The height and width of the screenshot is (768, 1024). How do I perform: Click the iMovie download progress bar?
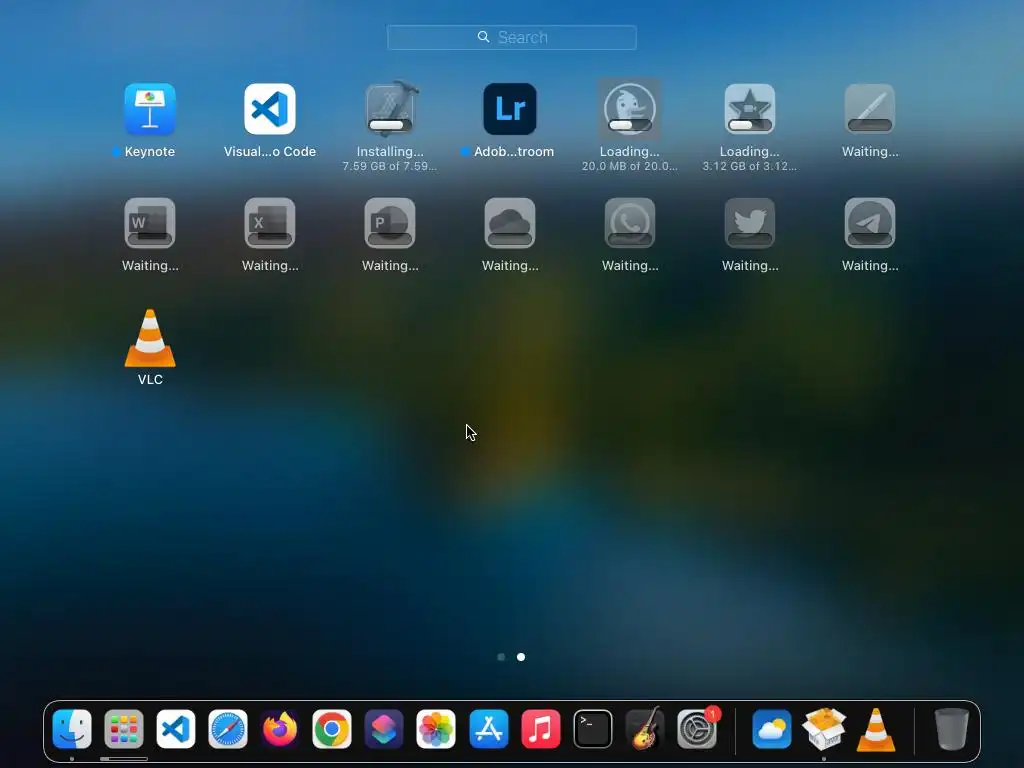point(750,125)
